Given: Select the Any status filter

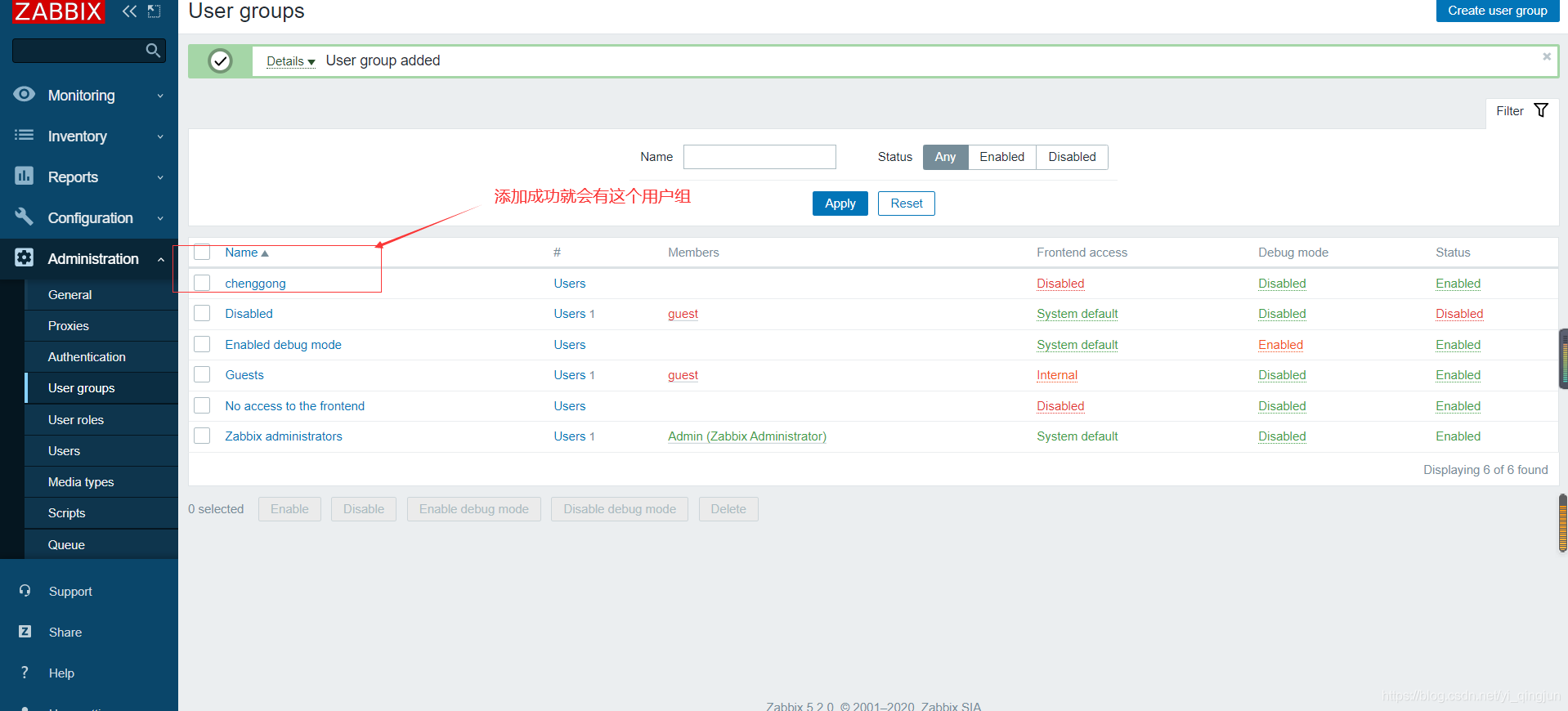Looking at the screenshot, I should pyautogui.click(x=945, y=157).
